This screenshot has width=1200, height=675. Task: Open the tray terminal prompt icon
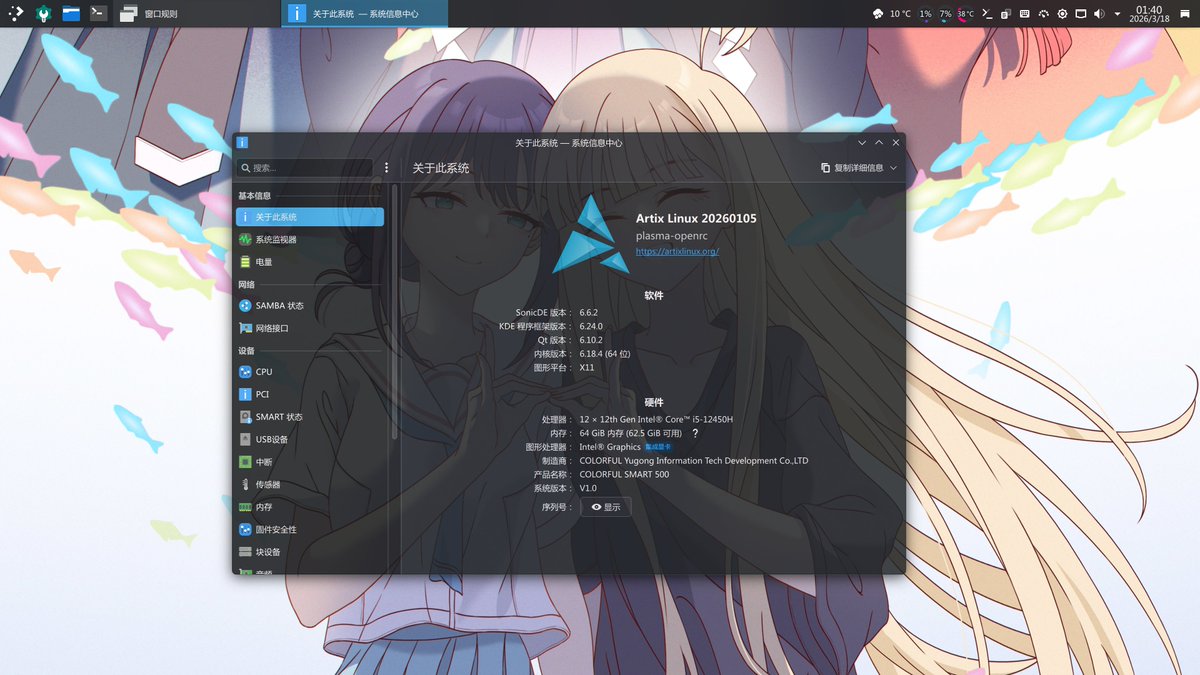click(987, 14)
